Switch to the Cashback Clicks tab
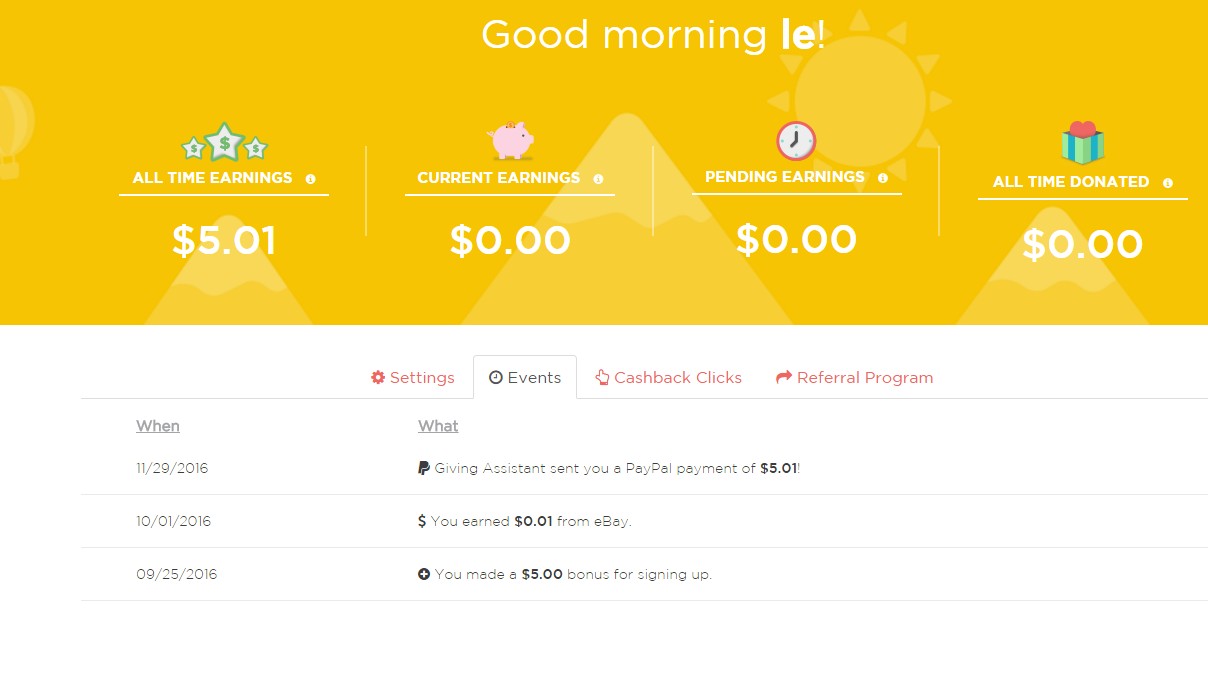The image size is (1208, 676). point(668,378)
